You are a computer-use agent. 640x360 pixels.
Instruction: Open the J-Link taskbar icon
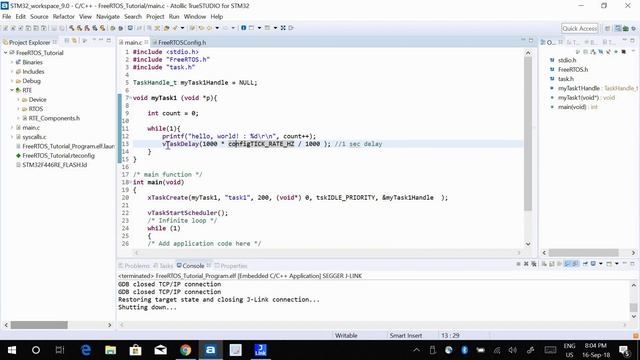pyautogui.click(x=260, y=350)
